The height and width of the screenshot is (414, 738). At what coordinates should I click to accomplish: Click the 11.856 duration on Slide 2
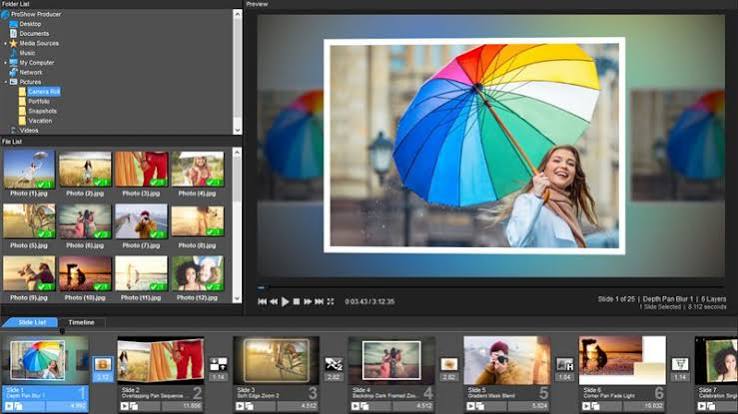[192, 406]
